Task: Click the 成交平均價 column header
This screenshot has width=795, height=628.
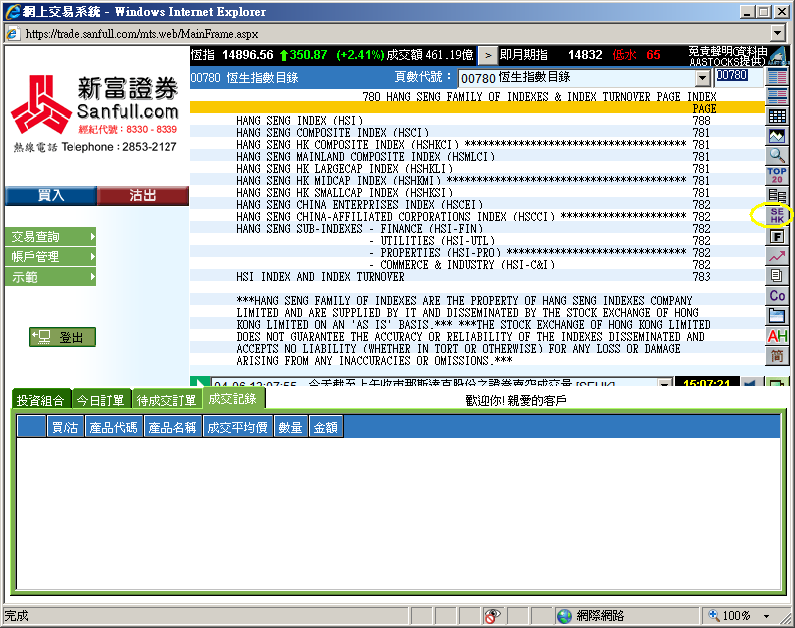Action: click(237, 427)
